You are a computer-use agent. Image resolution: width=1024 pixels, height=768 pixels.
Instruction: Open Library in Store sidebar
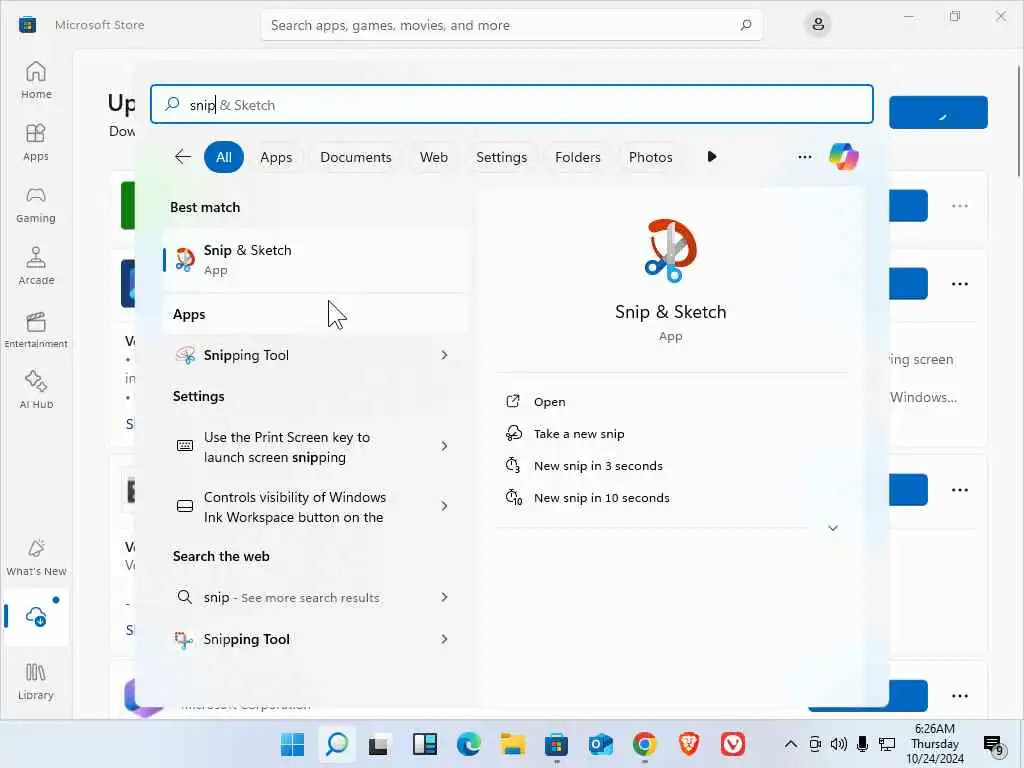(x=36, y=681)
